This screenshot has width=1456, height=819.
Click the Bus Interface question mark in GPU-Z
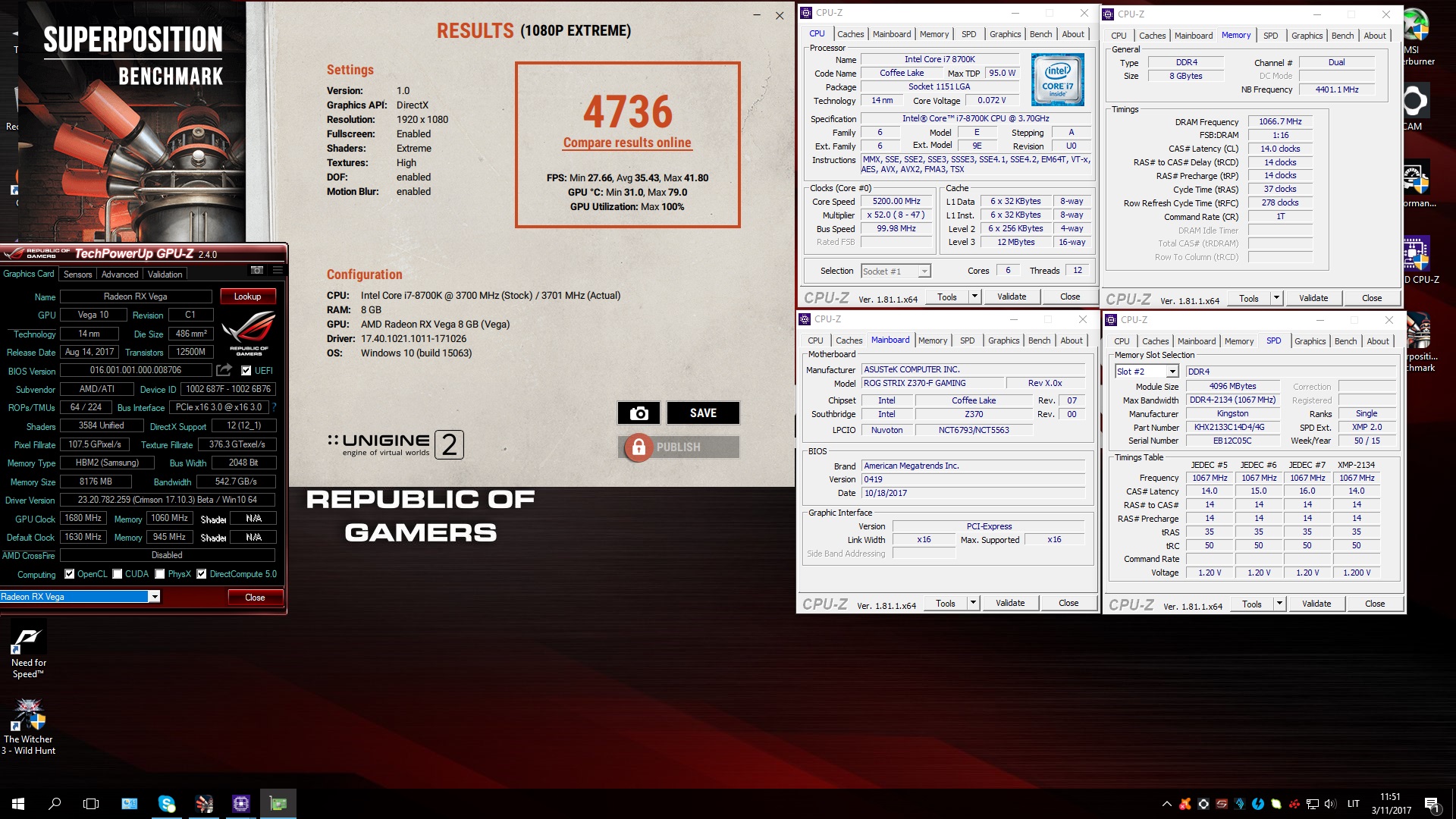coord(274,407)
